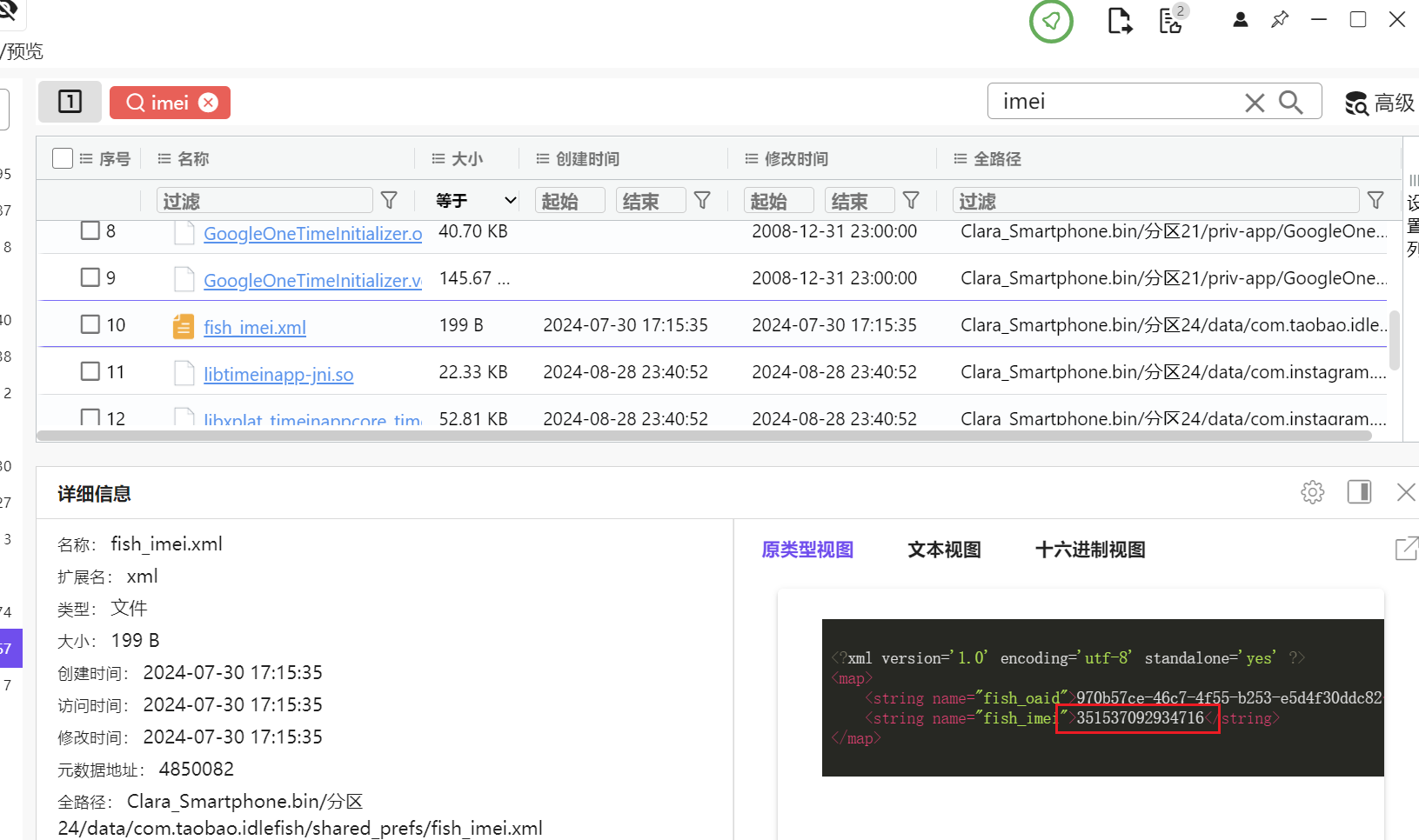Open the details panel settings gear

tap(1312, 492)
